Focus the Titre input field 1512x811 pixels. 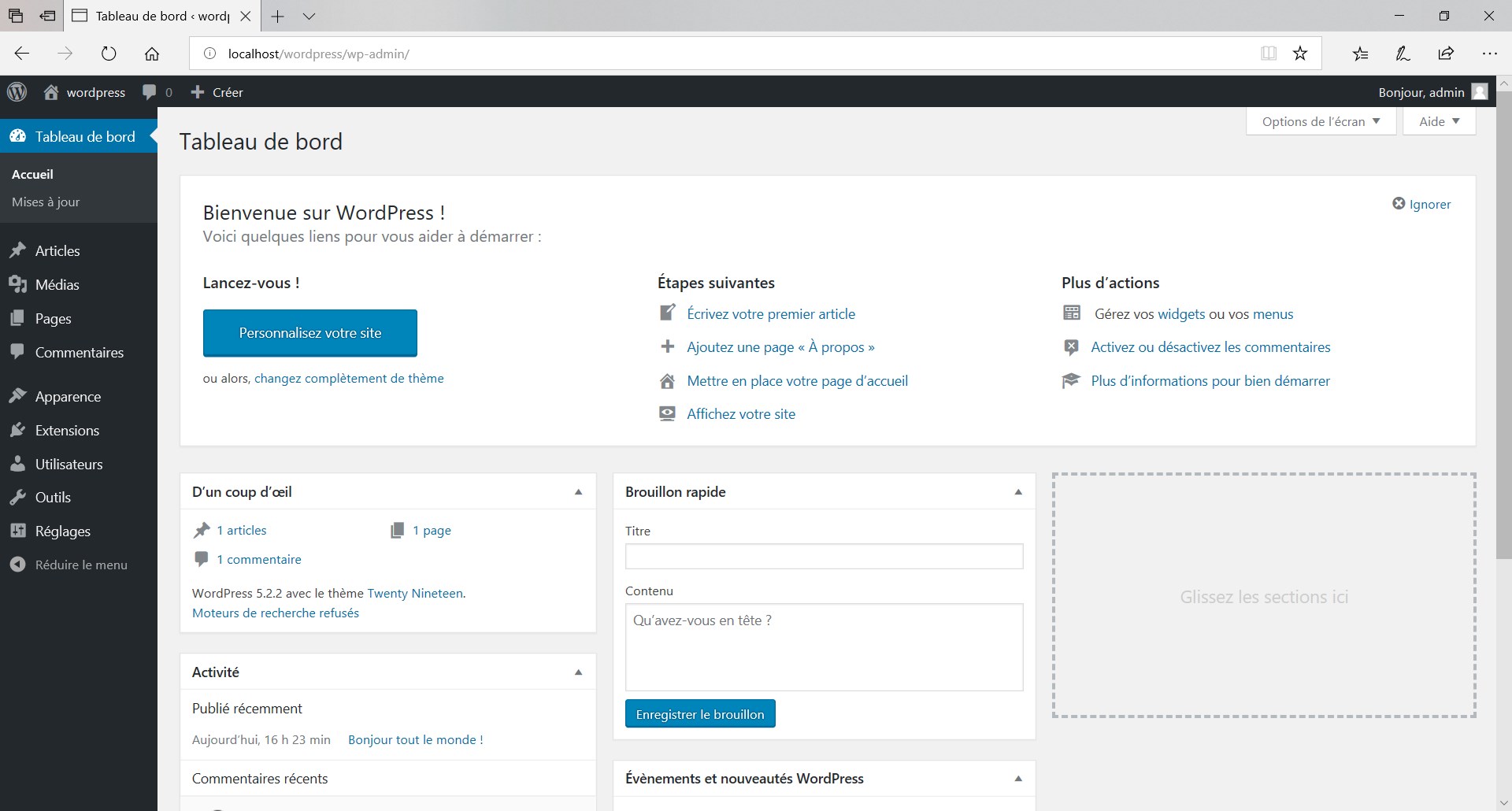[824, 557]
